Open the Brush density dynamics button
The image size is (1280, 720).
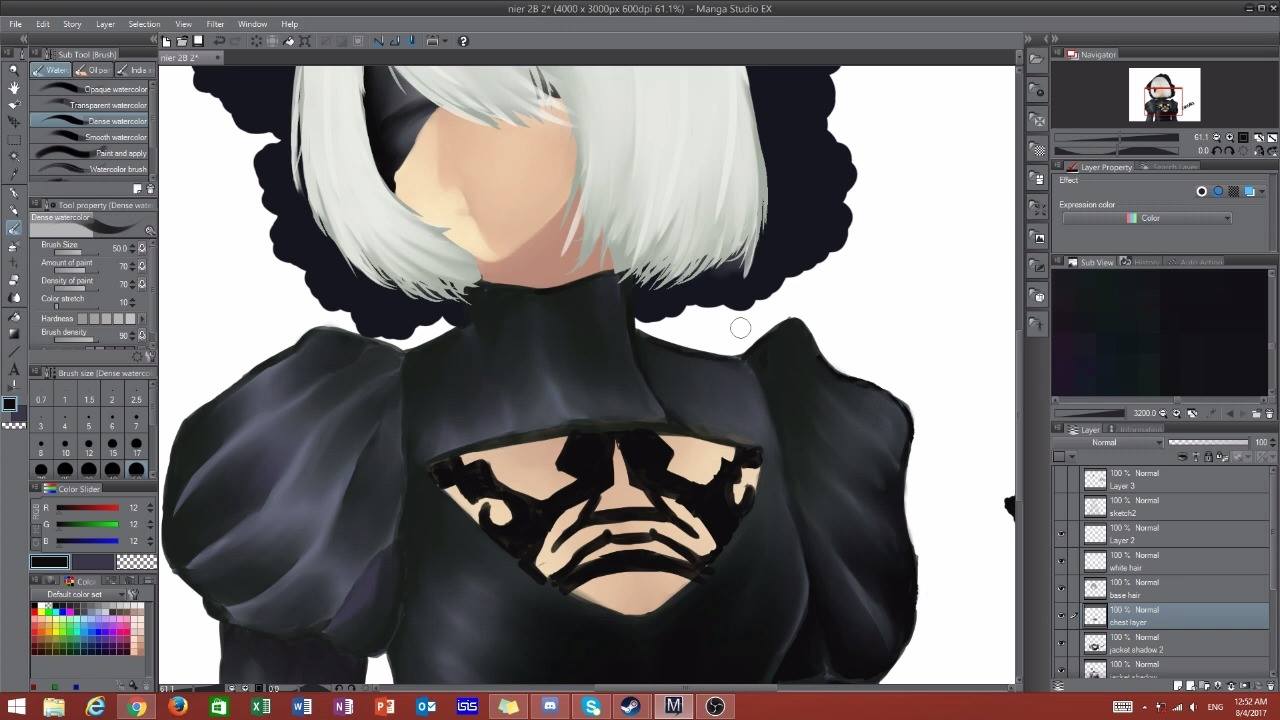(142, 335)
